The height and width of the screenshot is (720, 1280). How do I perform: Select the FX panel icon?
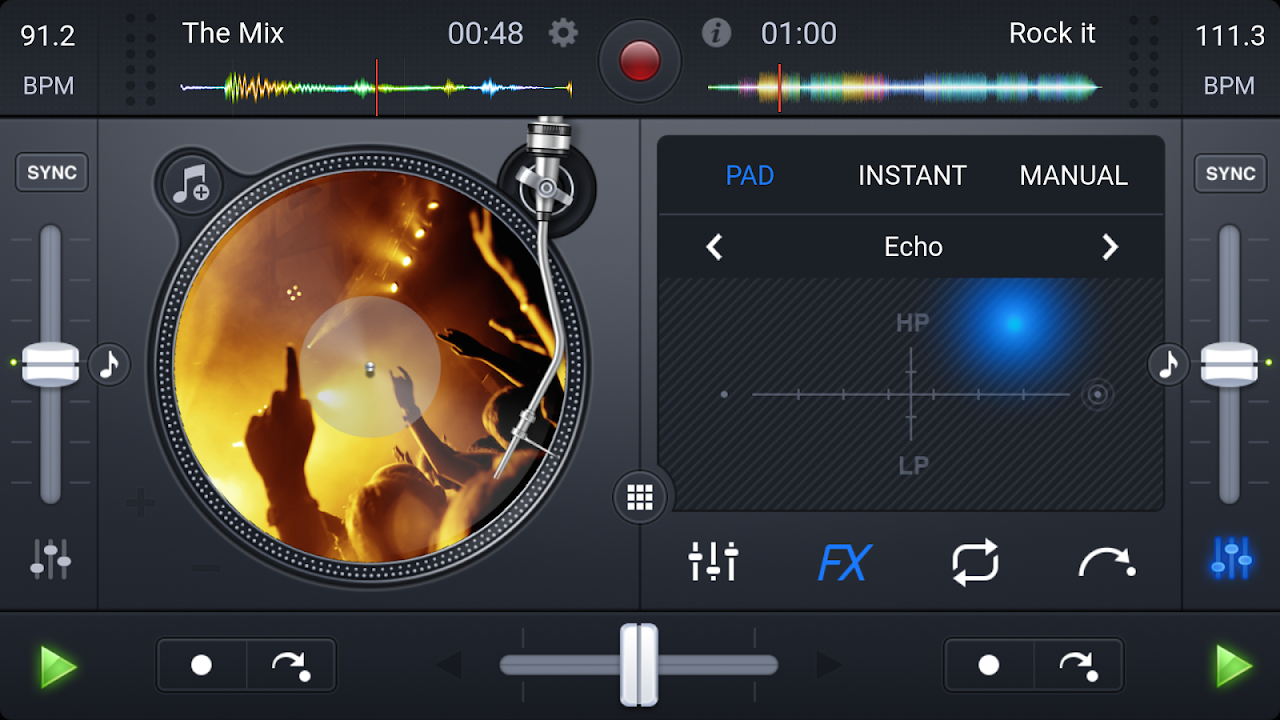845,563
